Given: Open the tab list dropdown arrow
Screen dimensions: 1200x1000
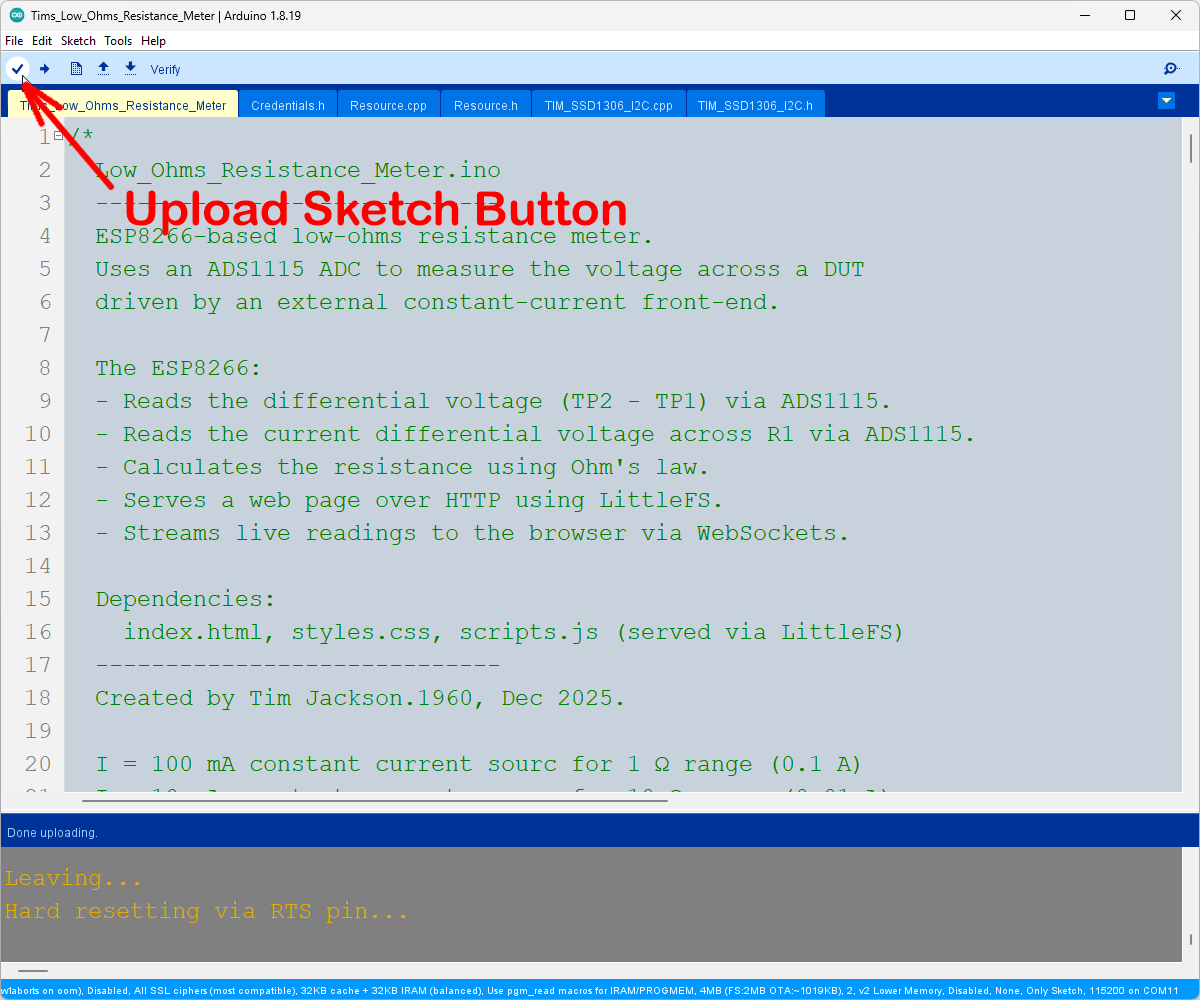Looking at the screenshot, I should [1166, 100].
